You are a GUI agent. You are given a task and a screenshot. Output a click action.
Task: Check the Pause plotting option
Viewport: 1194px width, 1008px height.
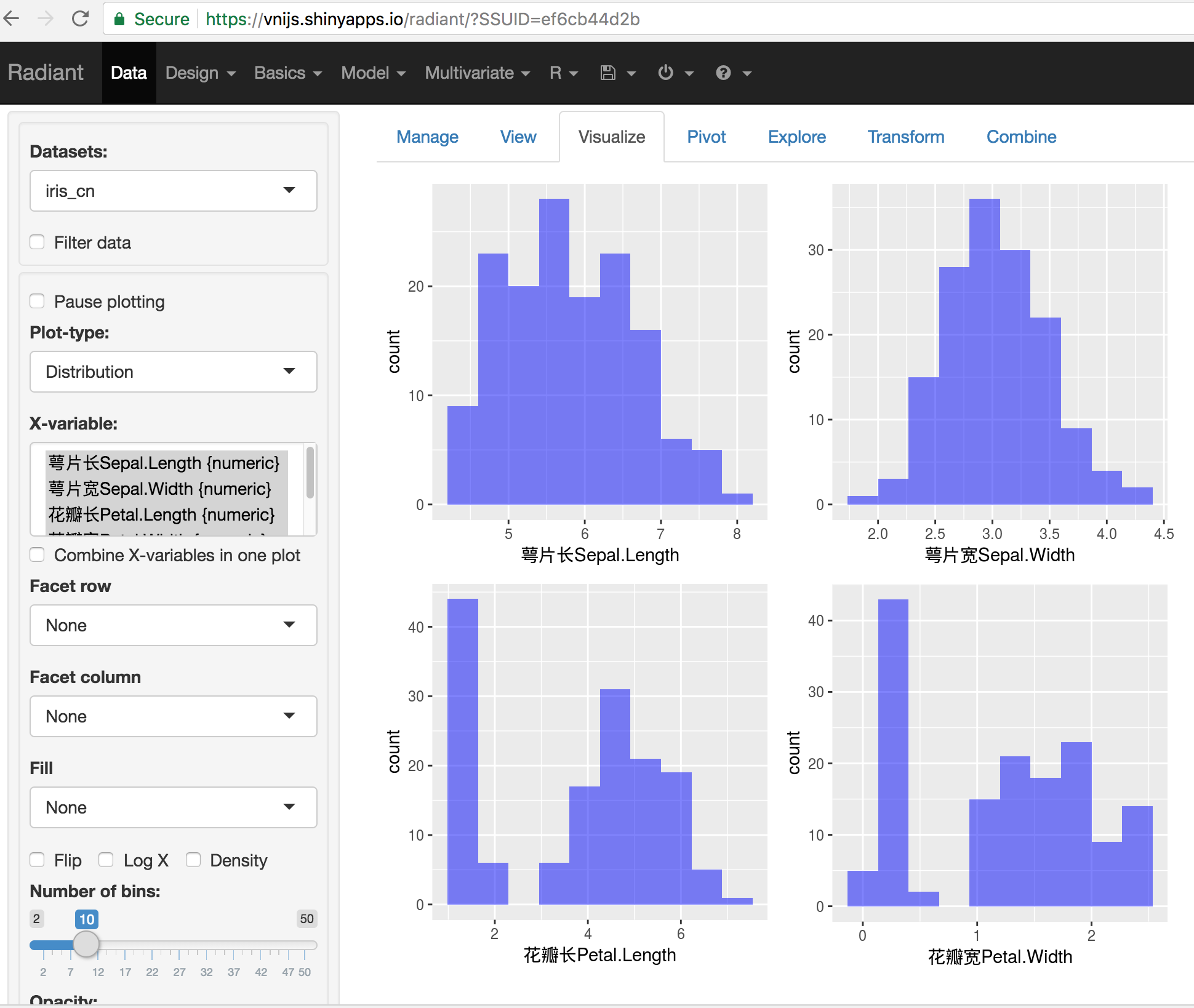(37, 301)
